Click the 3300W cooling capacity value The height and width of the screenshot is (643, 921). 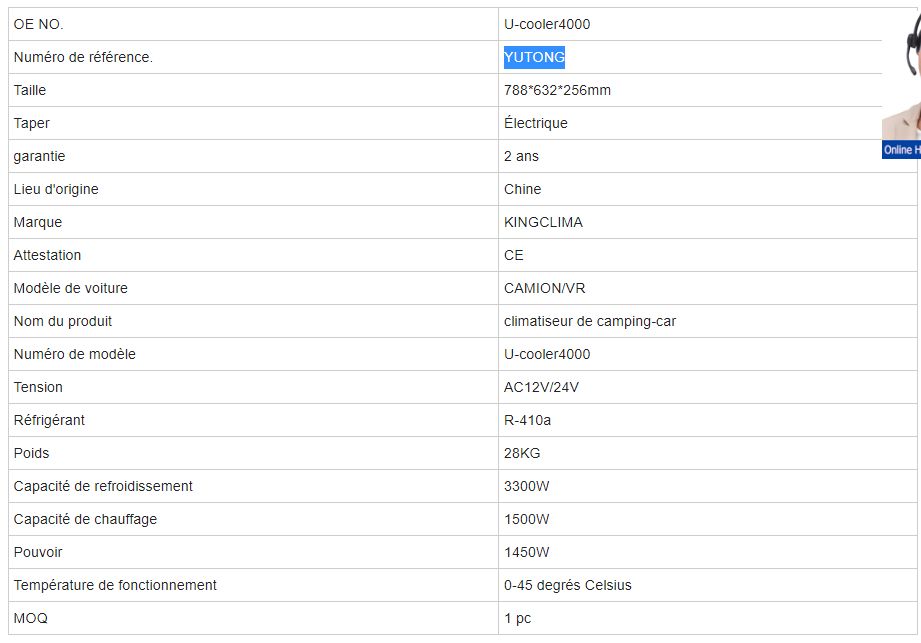click(x=527, y=486)
